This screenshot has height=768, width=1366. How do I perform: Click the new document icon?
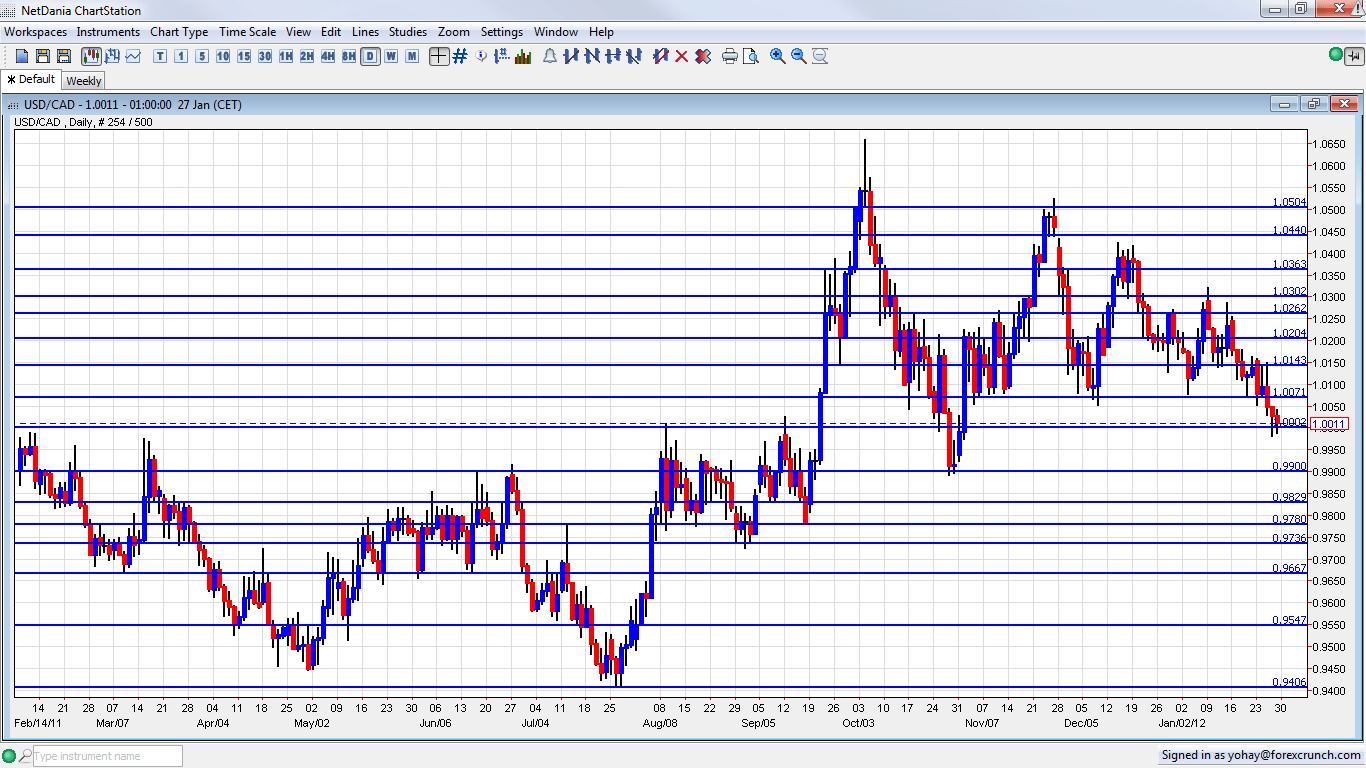pyautogui.click(x=22, y=56)
